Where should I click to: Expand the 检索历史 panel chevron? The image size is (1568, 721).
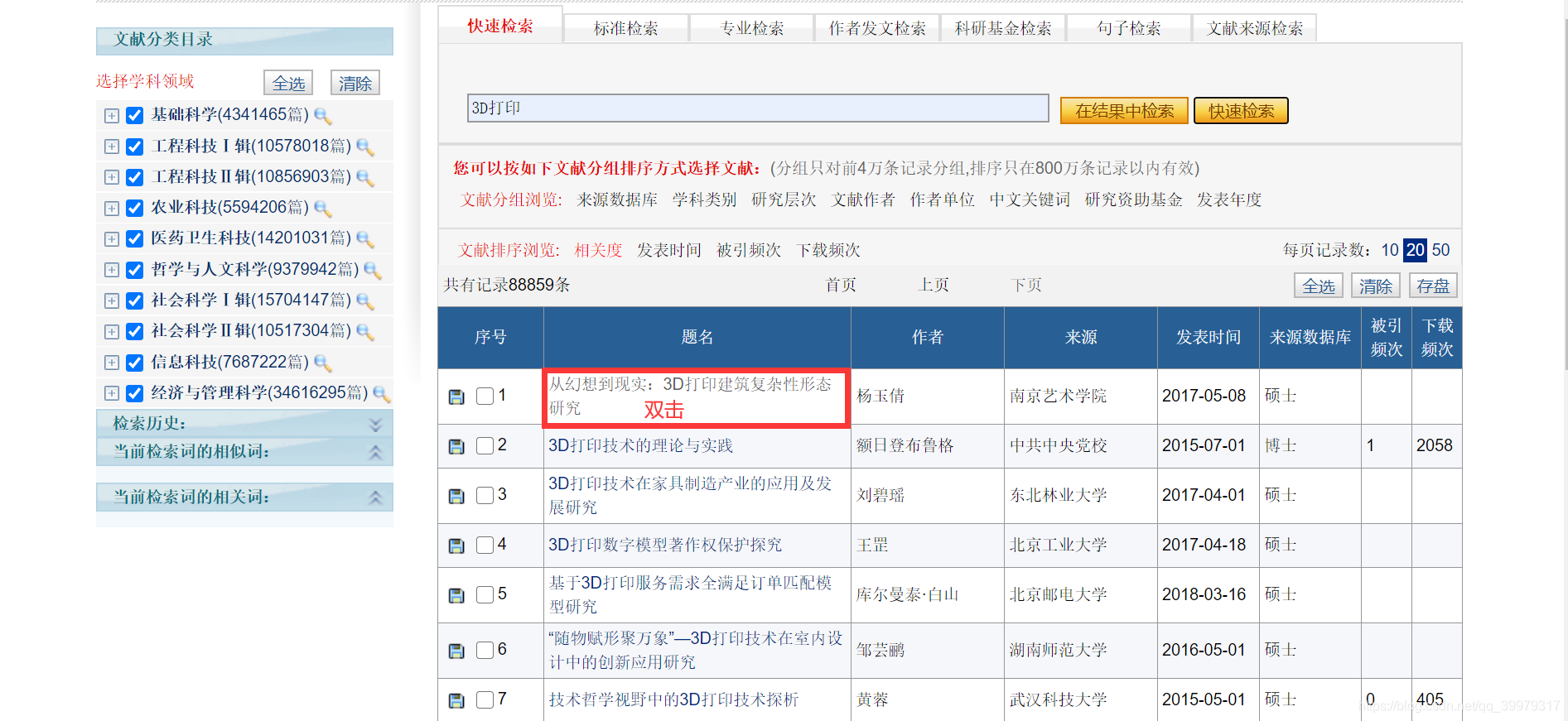click(x=375, y=425)
